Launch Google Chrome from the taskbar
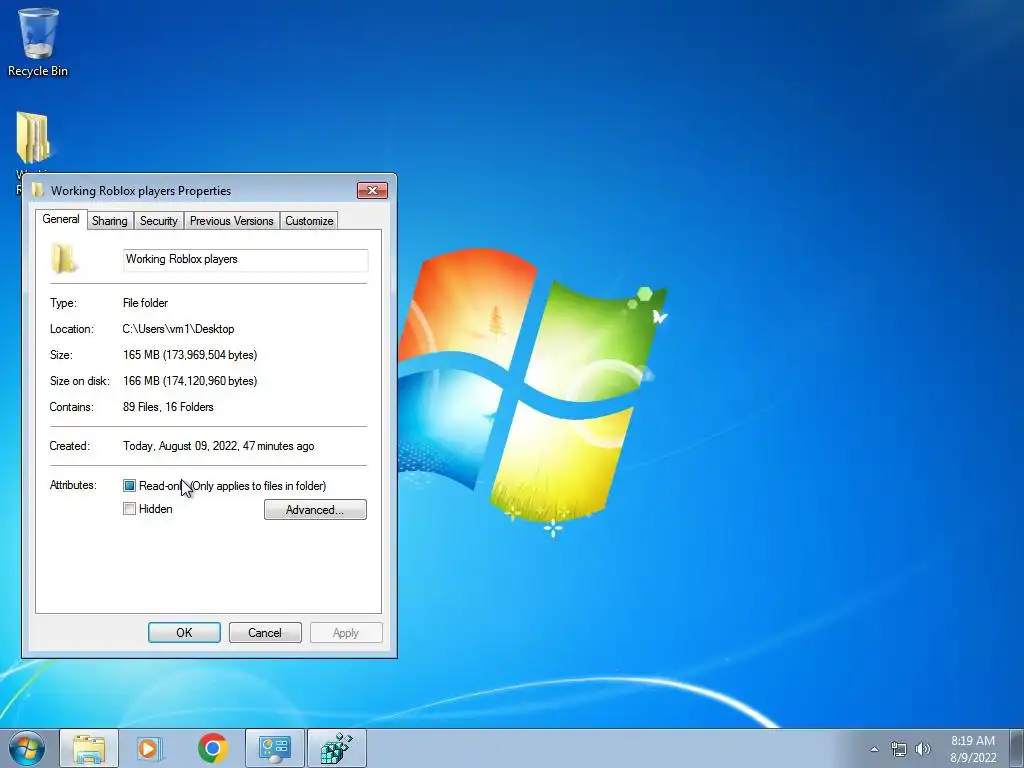 click(212, 748)
